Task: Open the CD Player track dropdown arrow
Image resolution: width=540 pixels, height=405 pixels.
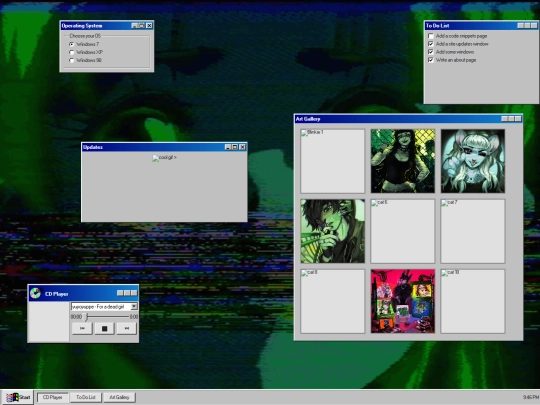Action: pos(134,306)
